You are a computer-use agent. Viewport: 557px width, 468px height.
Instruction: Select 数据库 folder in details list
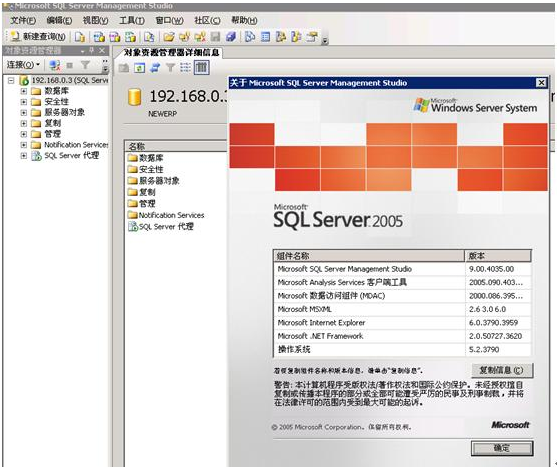point(145,158)
